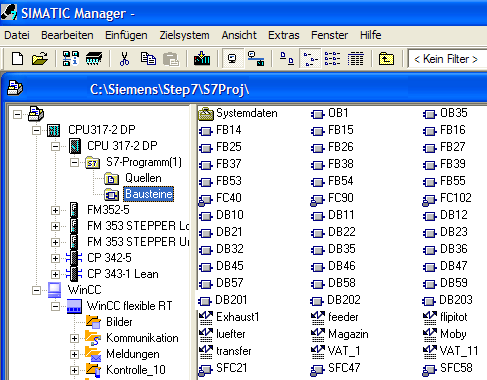Select the Bilder item in tree

[119, 322]
